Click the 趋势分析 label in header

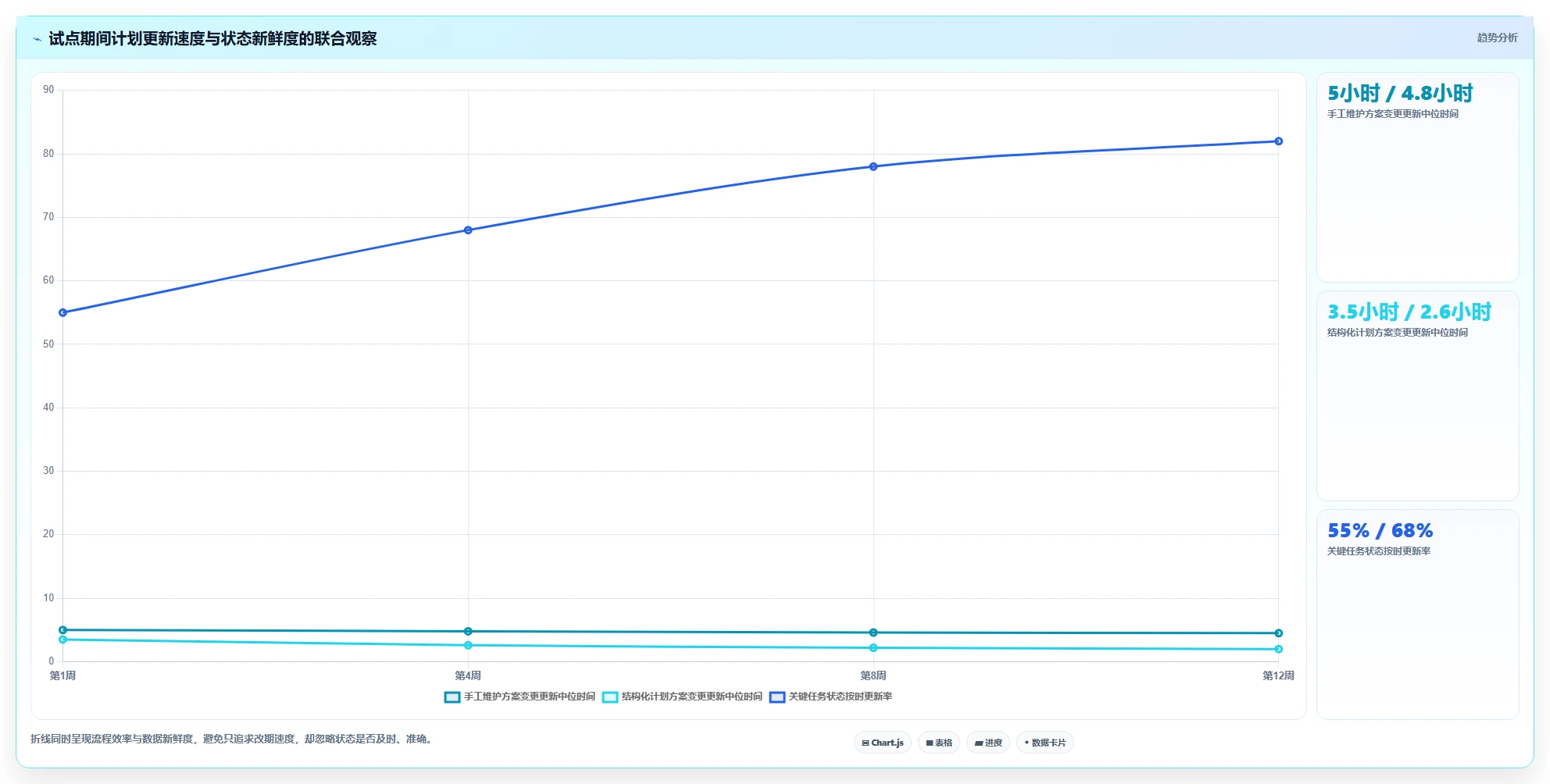(x=1497, y=37)
